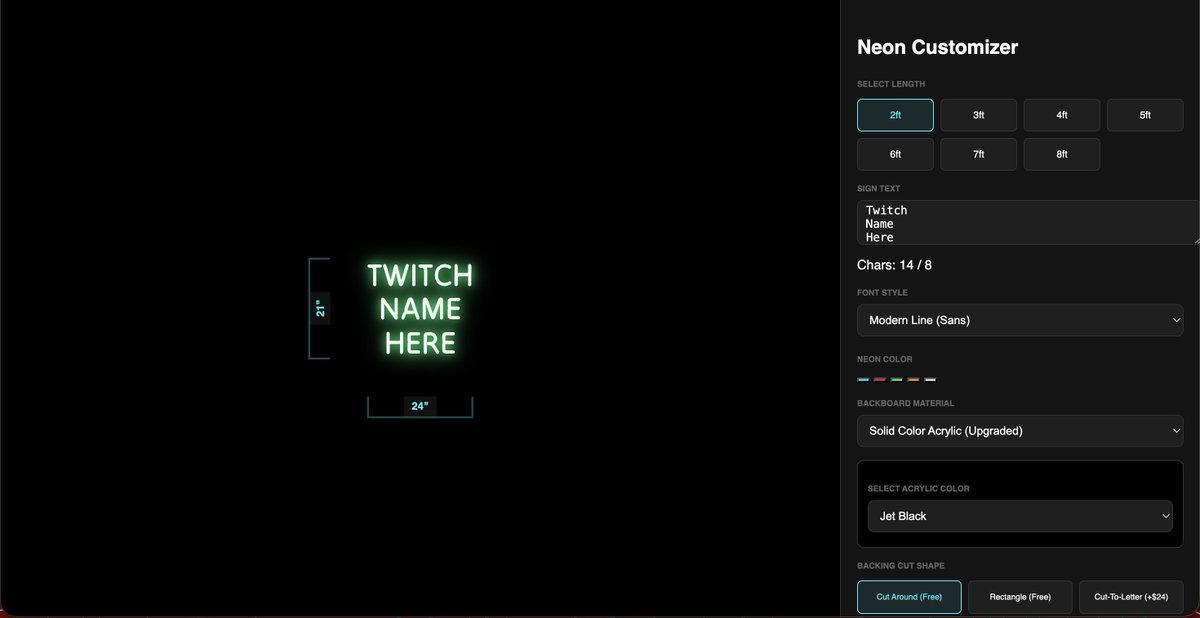This screenshot has height=618, width=1200.
Task: Open the Font Style dropdown
Action: (x=1020, y=320)
